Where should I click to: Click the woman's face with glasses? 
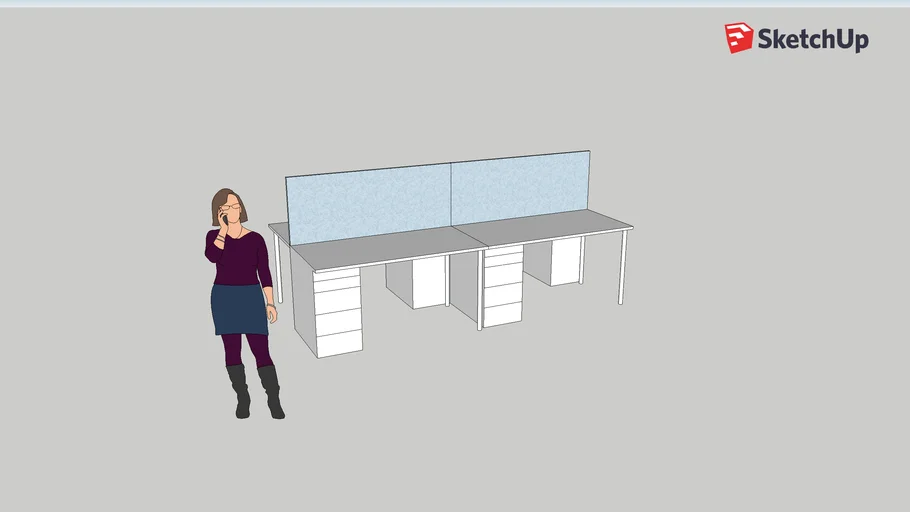pos(232,207)
